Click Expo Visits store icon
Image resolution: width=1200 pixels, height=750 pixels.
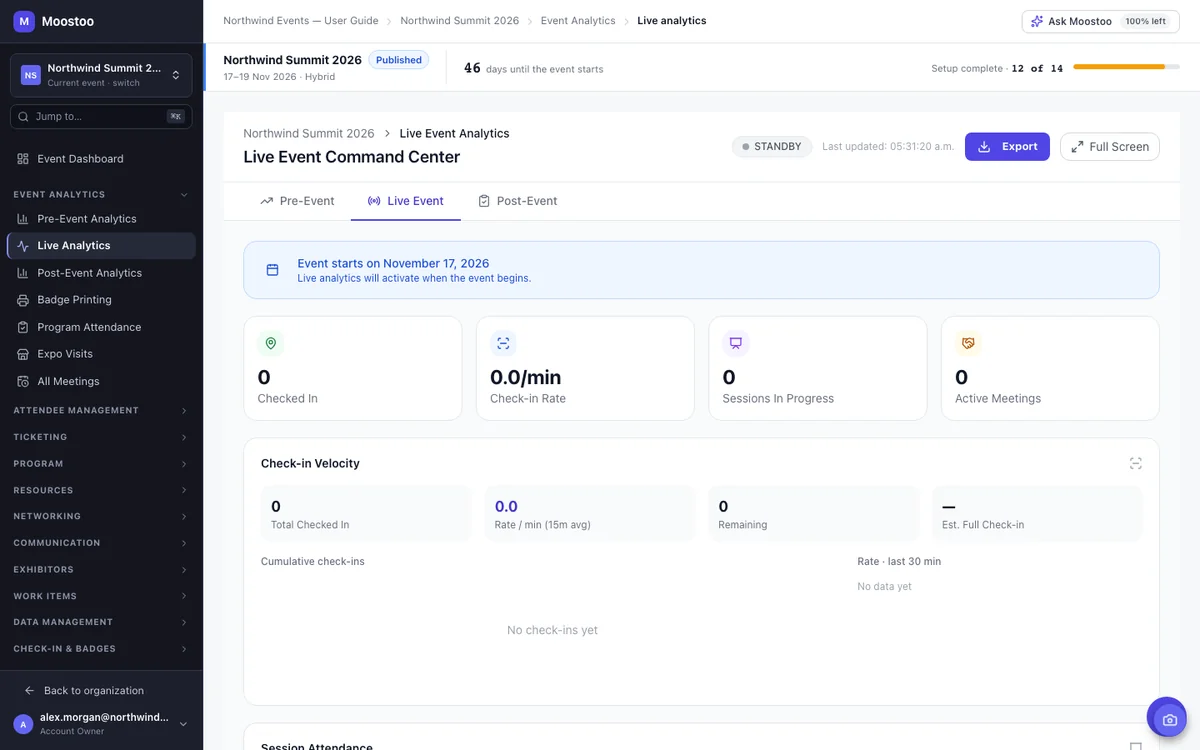(x=23, y=354)
